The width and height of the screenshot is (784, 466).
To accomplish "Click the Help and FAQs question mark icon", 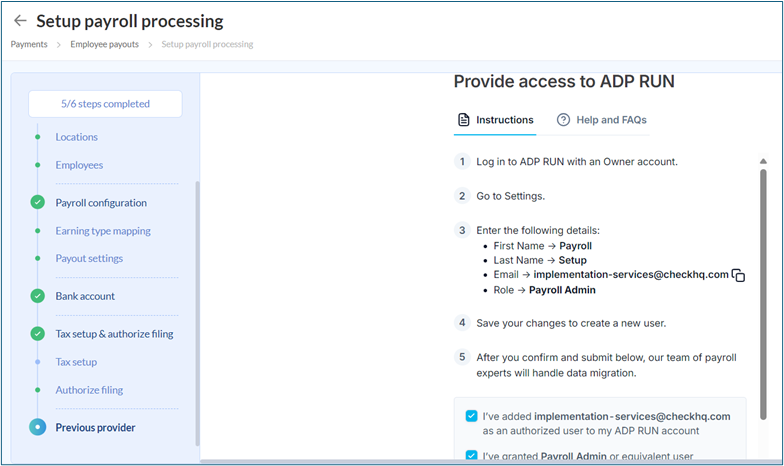I will 563,120.
